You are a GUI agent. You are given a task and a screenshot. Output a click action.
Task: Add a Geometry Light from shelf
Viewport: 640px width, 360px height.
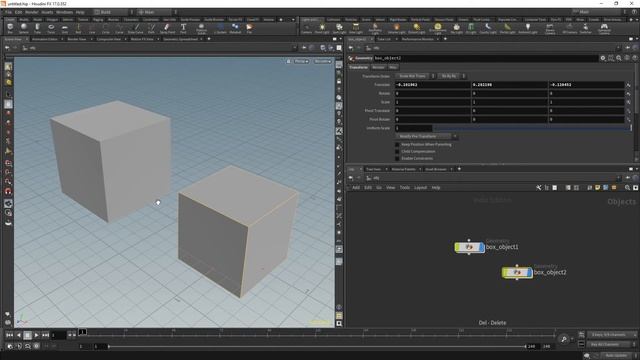coord(375,28)
